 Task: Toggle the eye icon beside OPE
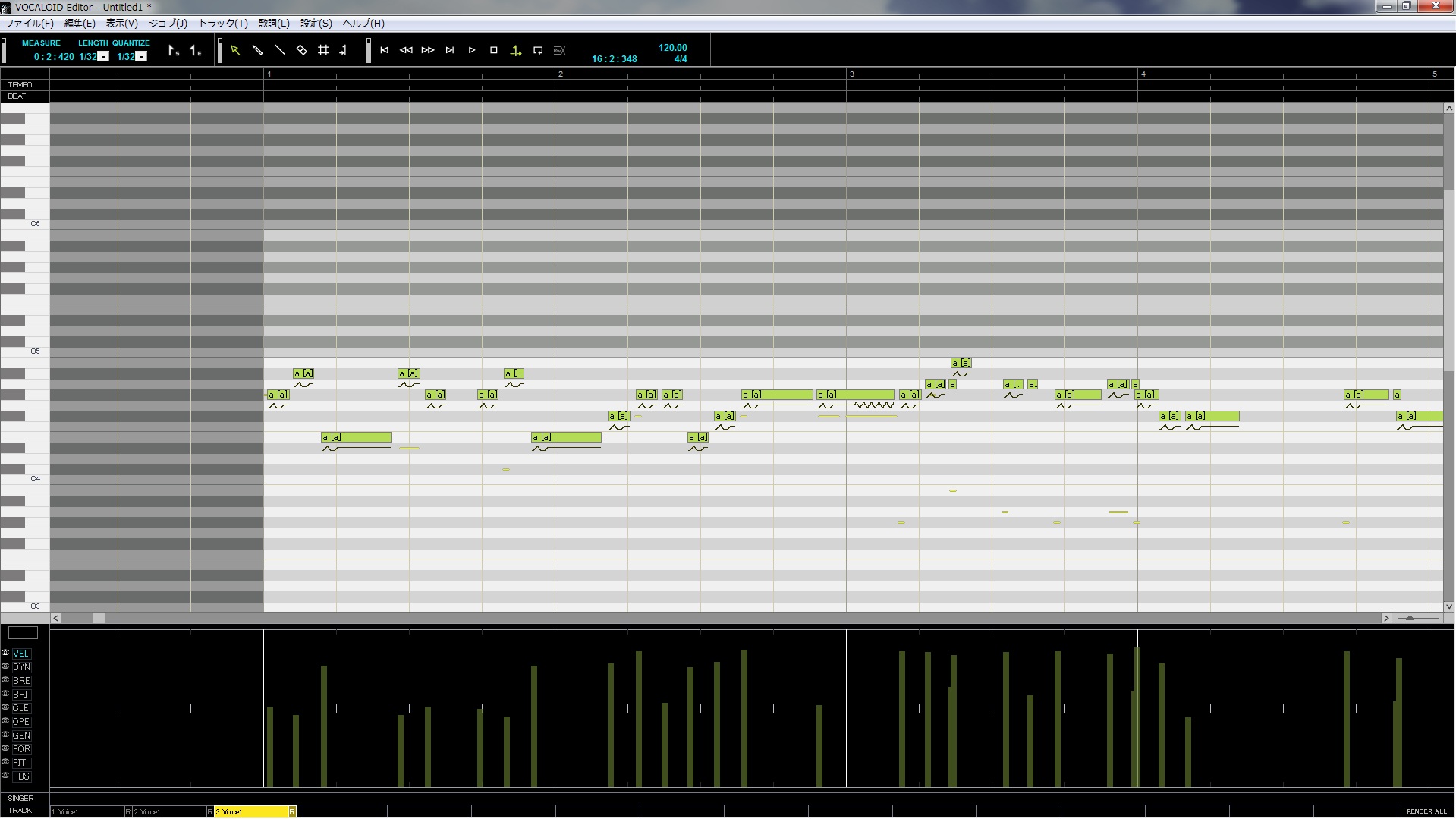5,721
